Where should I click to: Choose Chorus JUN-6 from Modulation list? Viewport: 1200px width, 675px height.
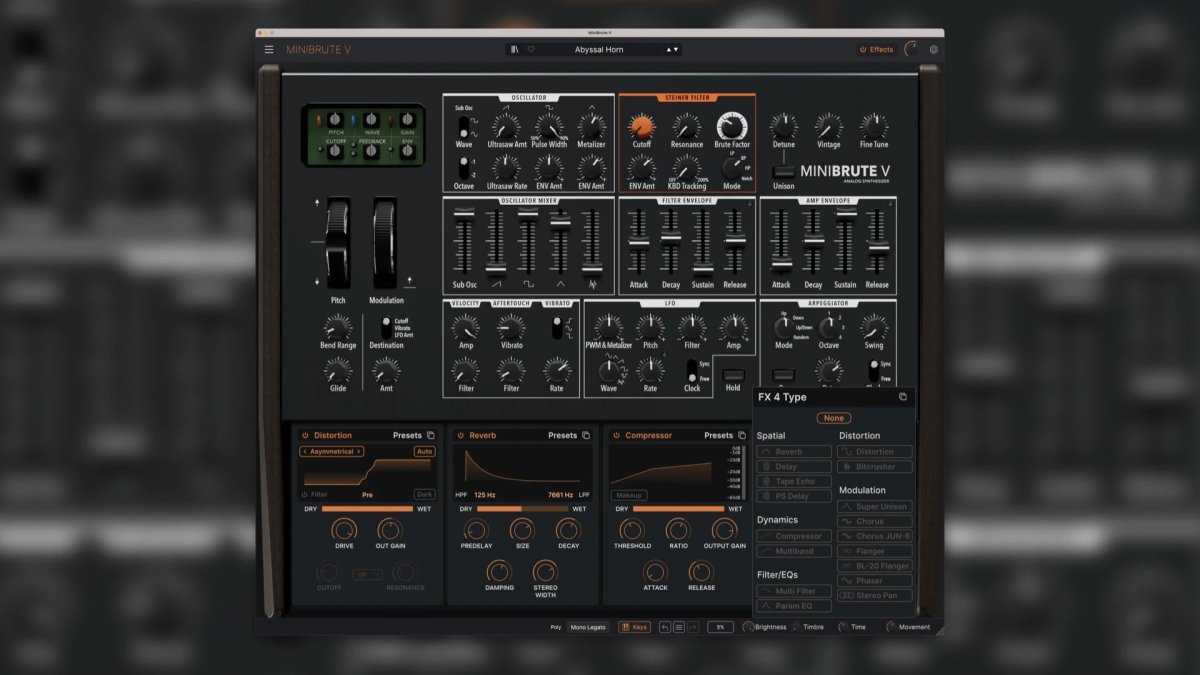coord(875,536)
